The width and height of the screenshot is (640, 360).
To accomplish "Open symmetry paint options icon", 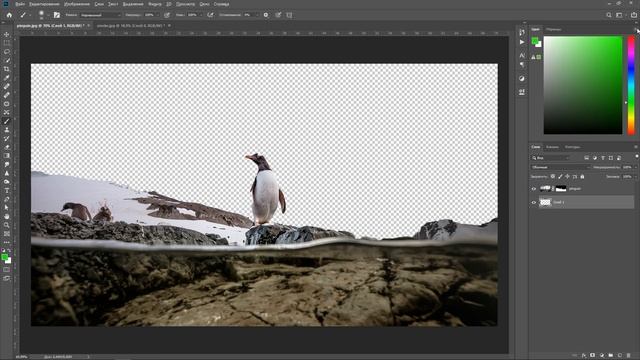I will tap(289, 15).
